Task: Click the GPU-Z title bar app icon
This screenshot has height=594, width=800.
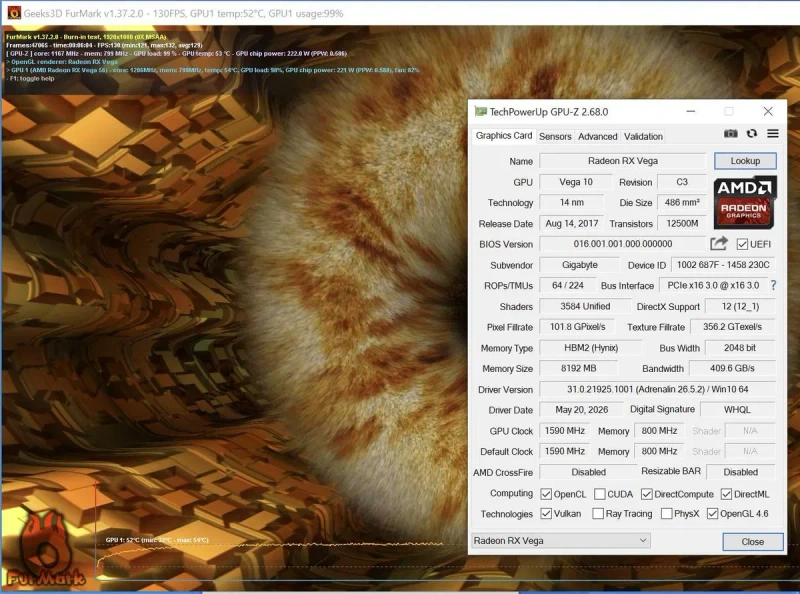Action: coord(480,111)
